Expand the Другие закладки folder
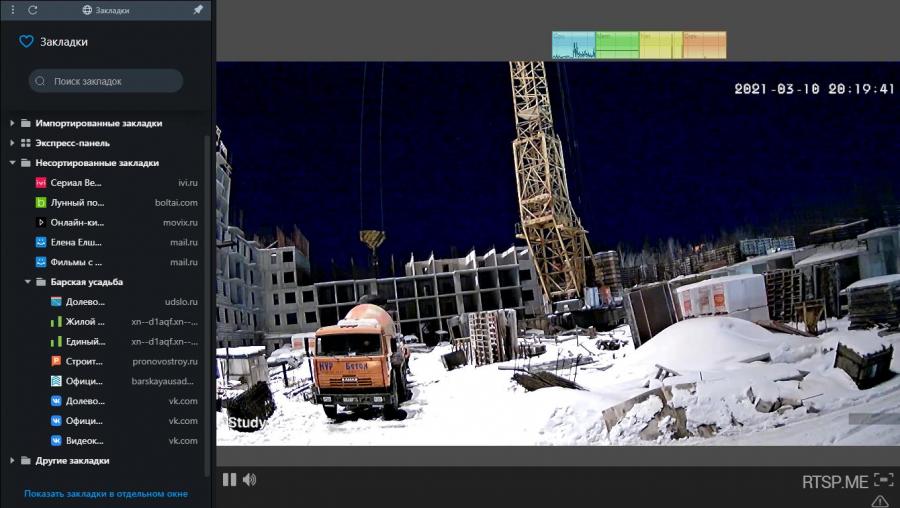Screen dimensions: 900x508 tap(13, 461)
